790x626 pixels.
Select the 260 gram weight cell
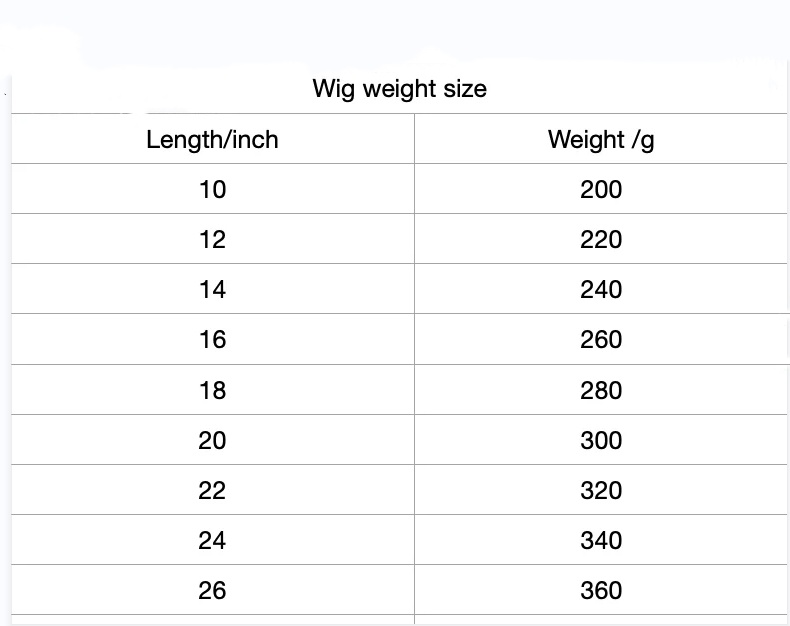point(601,340)
